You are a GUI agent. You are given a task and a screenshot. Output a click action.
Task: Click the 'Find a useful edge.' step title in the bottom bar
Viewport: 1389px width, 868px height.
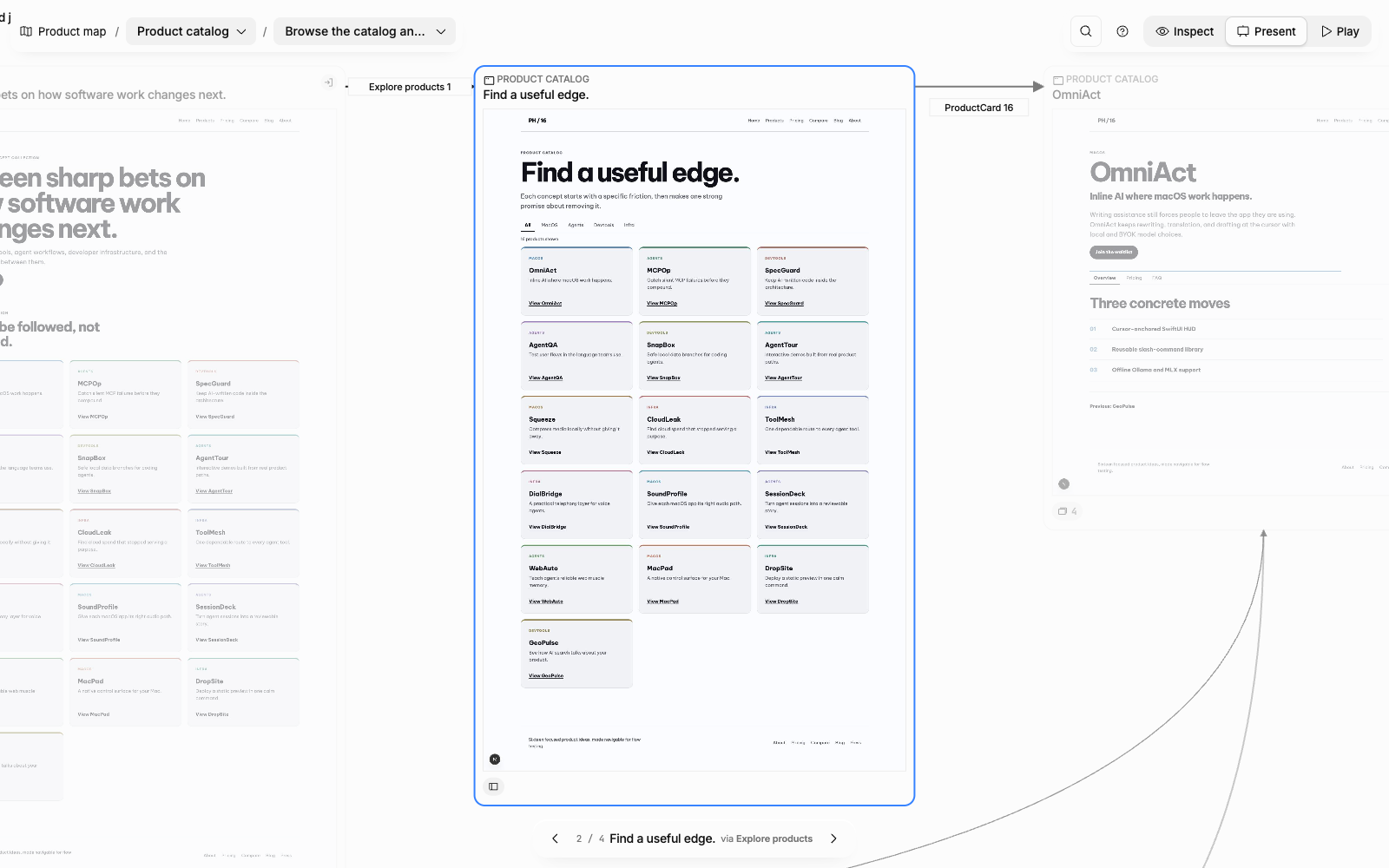(662, 838)
